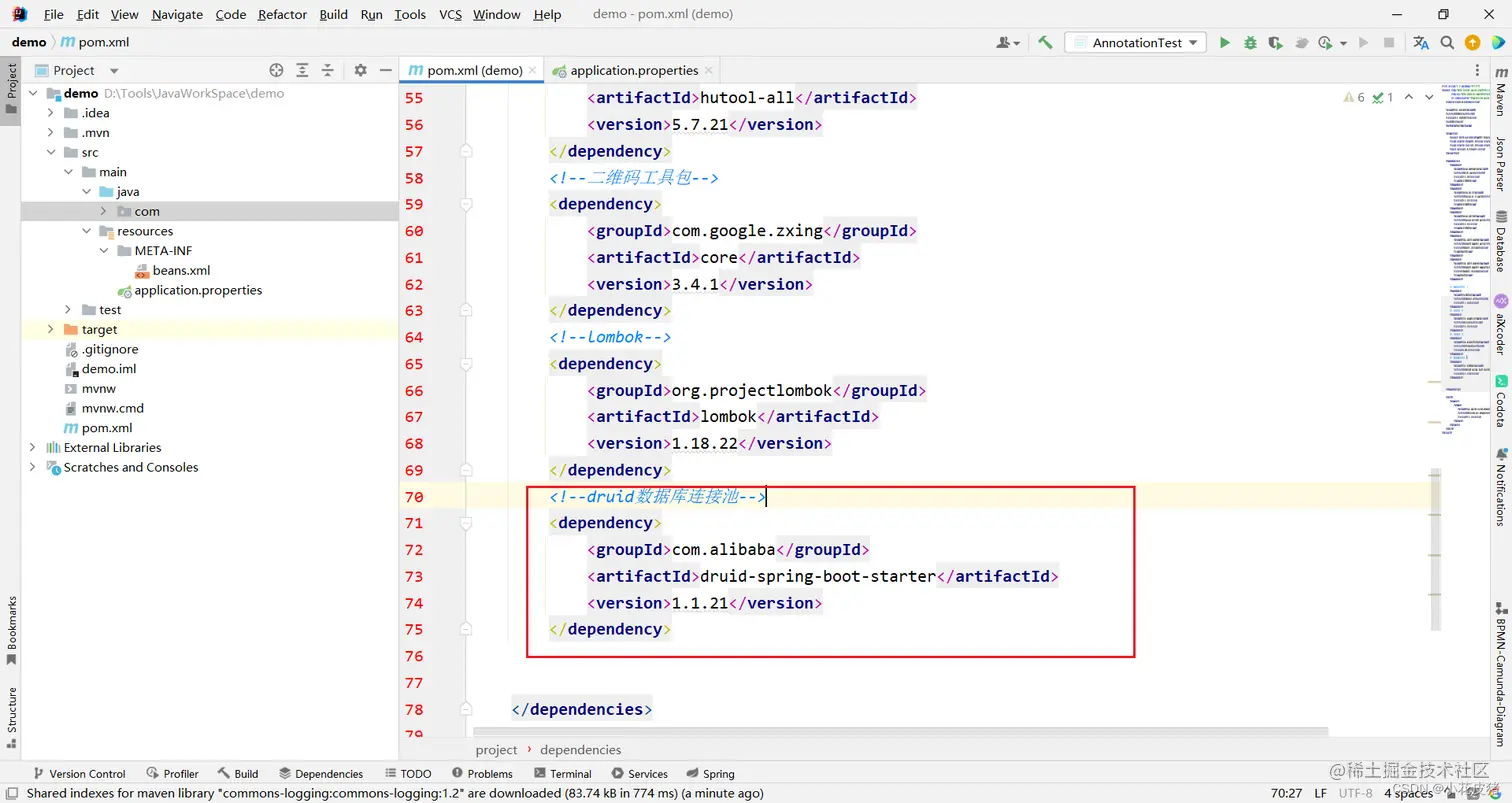1512x803 pixels.
Task: Open the Database side tool window
Action: pos(1501,241)
